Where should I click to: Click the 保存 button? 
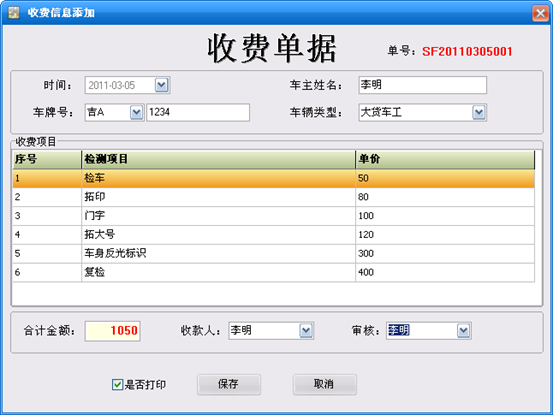click(229, 384)
